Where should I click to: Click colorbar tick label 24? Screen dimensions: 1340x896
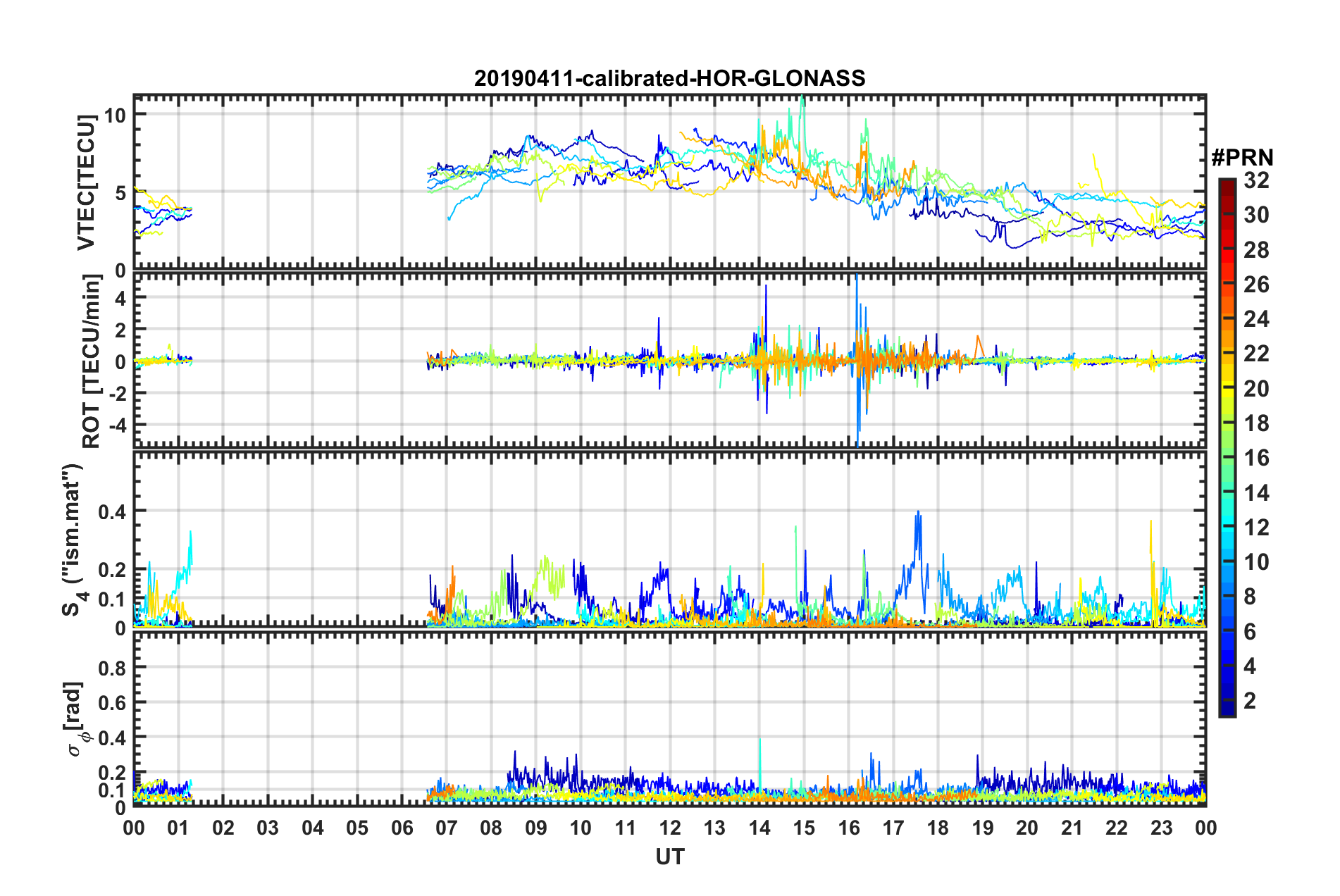click(x=1256, y=319)
